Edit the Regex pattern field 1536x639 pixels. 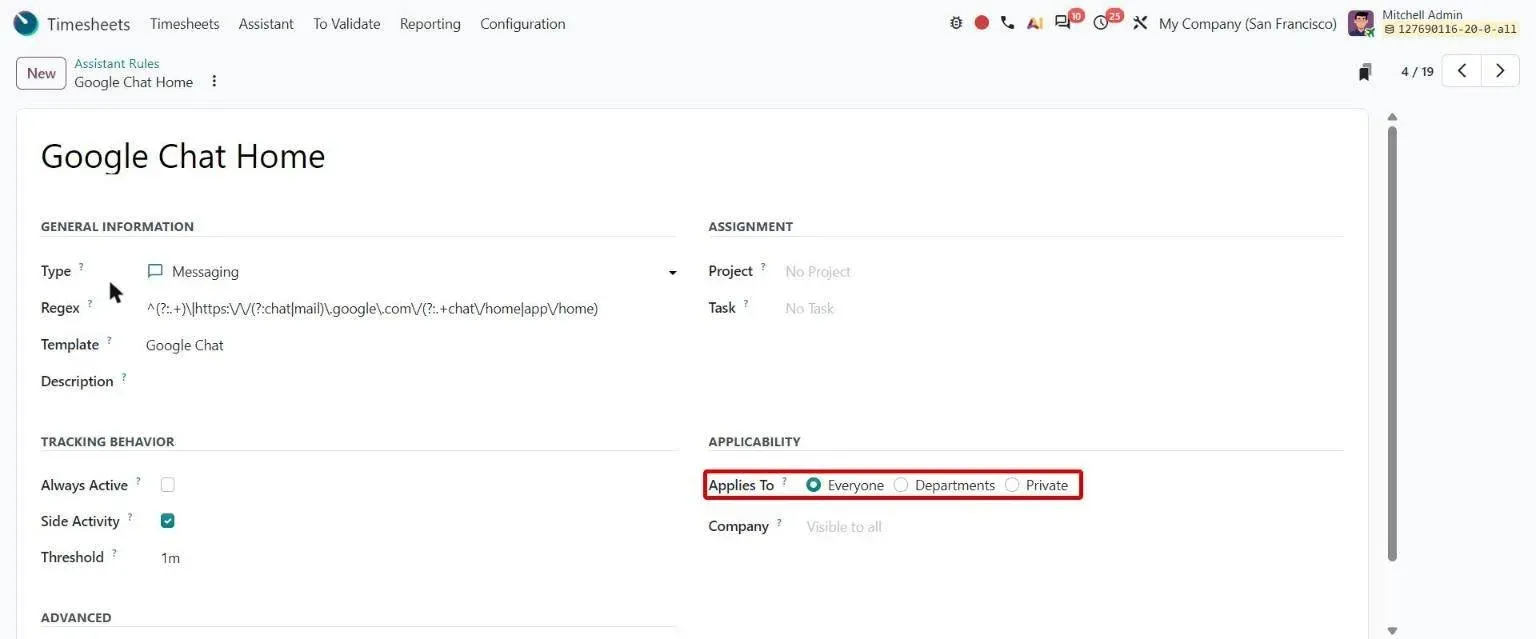tap(410, 308)
